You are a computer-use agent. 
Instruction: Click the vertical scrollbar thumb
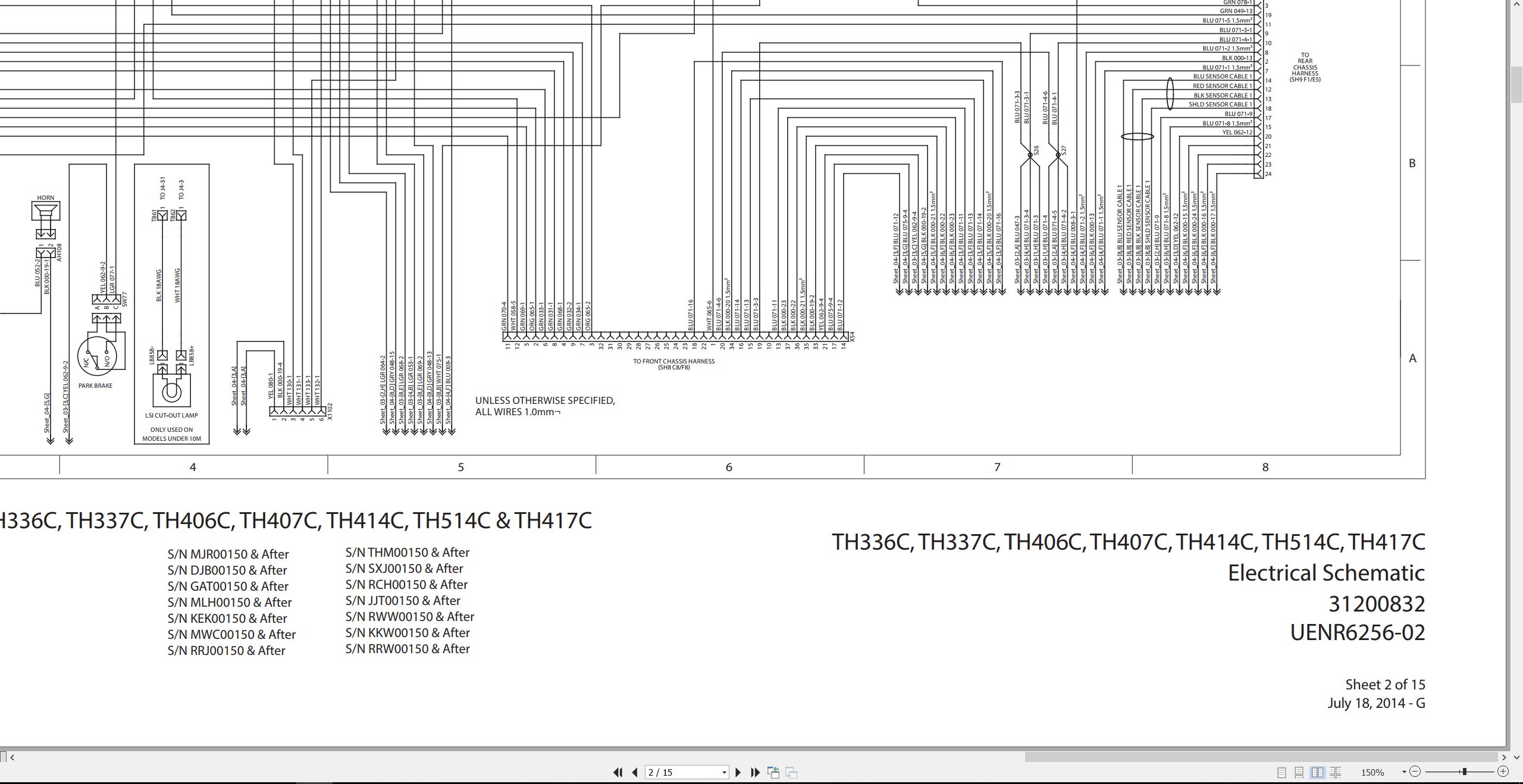(1516, 84)
